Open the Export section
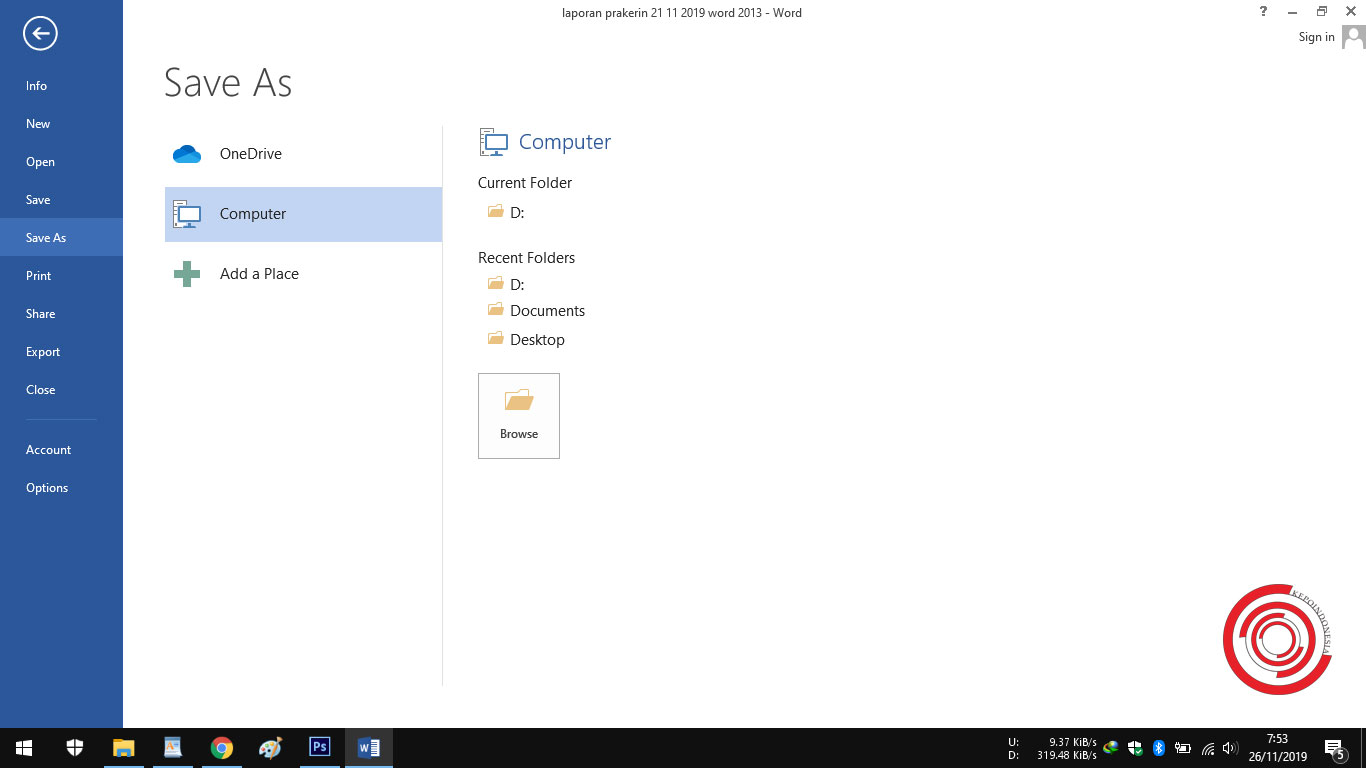 pos(43,351)
